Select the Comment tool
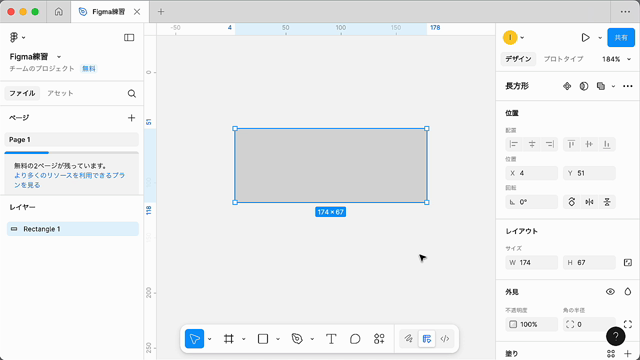Screen dimensions: 640x360 click(355, 339)
